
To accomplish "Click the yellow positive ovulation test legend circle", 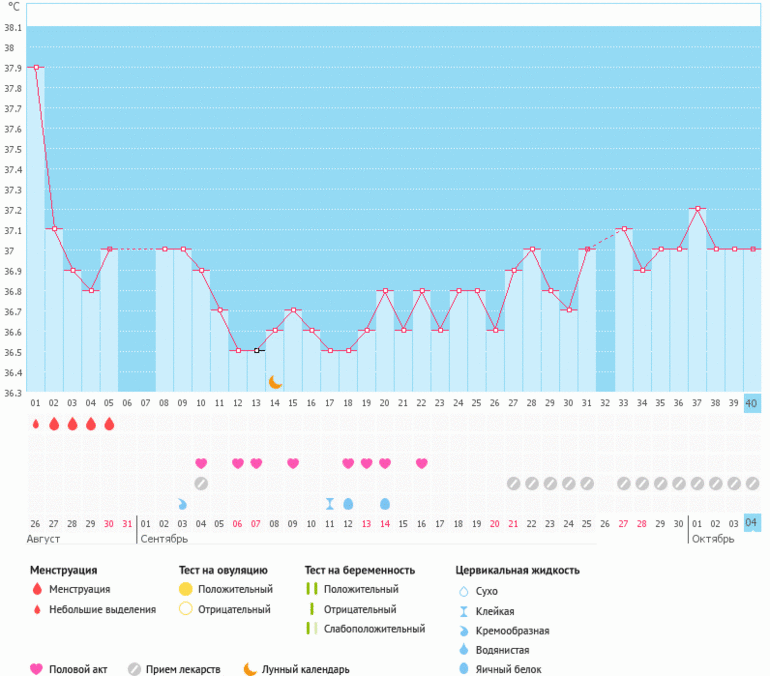I will (186, 589).
